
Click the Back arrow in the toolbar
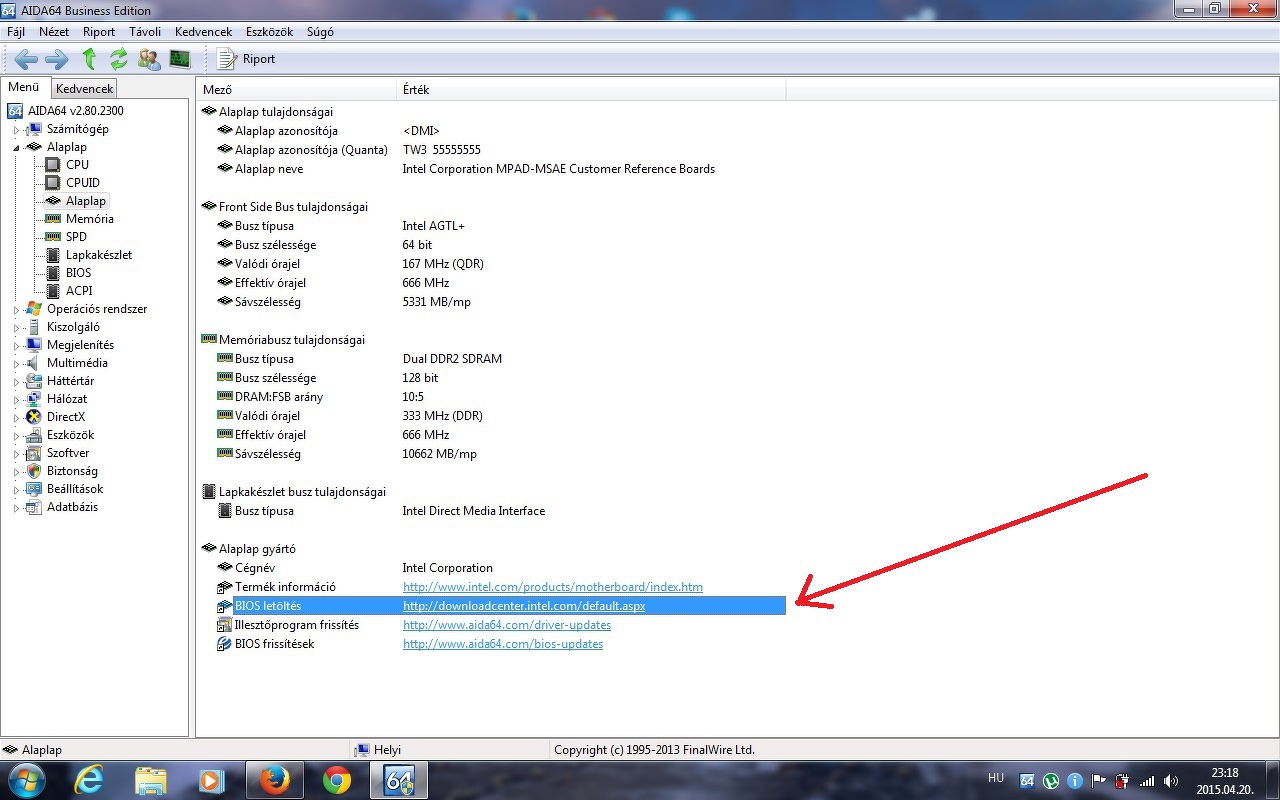point(26,59)
